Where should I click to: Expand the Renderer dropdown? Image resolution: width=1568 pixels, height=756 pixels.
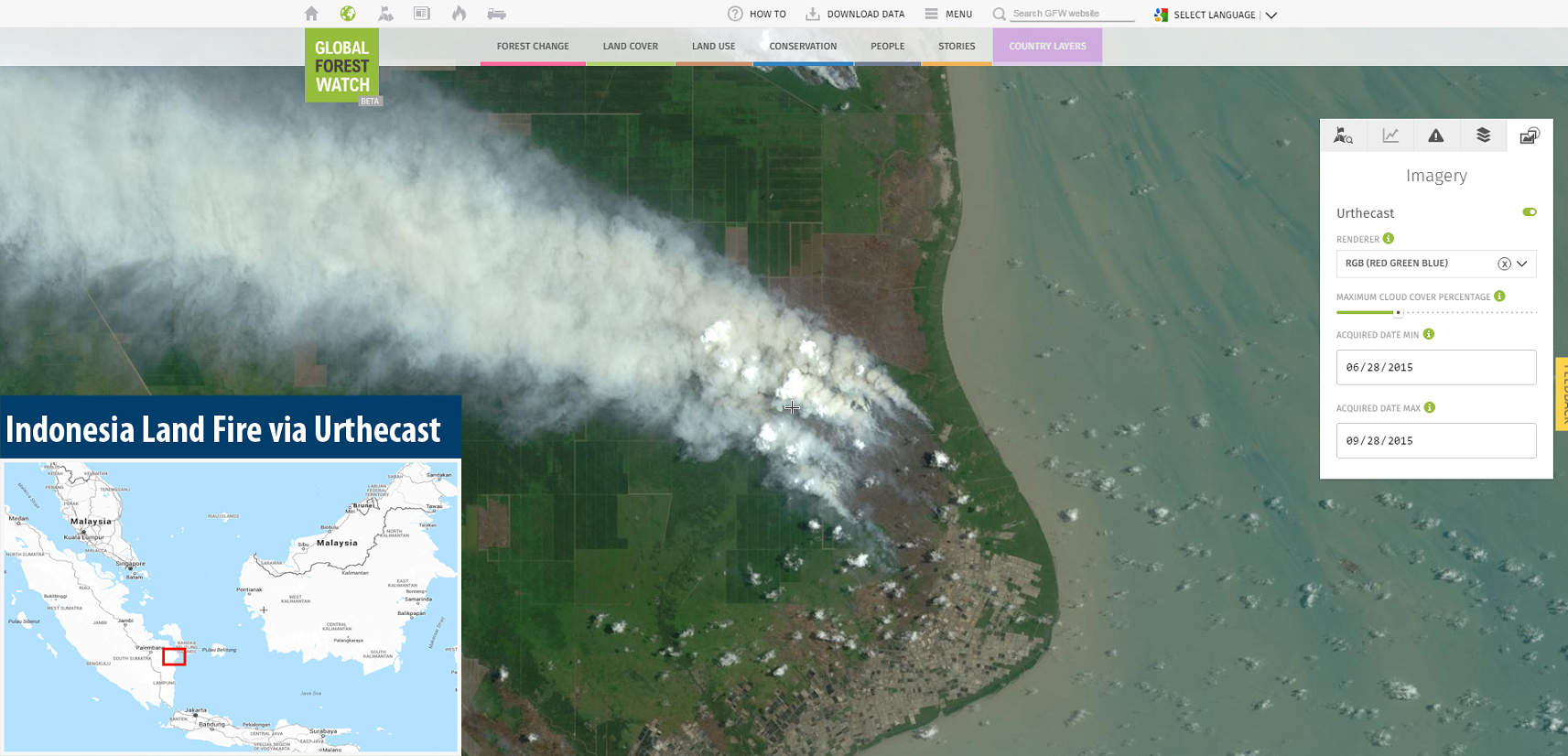(1522, 264)
